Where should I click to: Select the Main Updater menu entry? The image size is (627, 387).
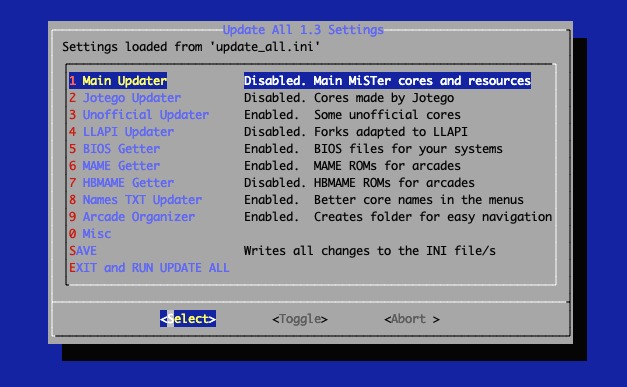tap(118, 81)
